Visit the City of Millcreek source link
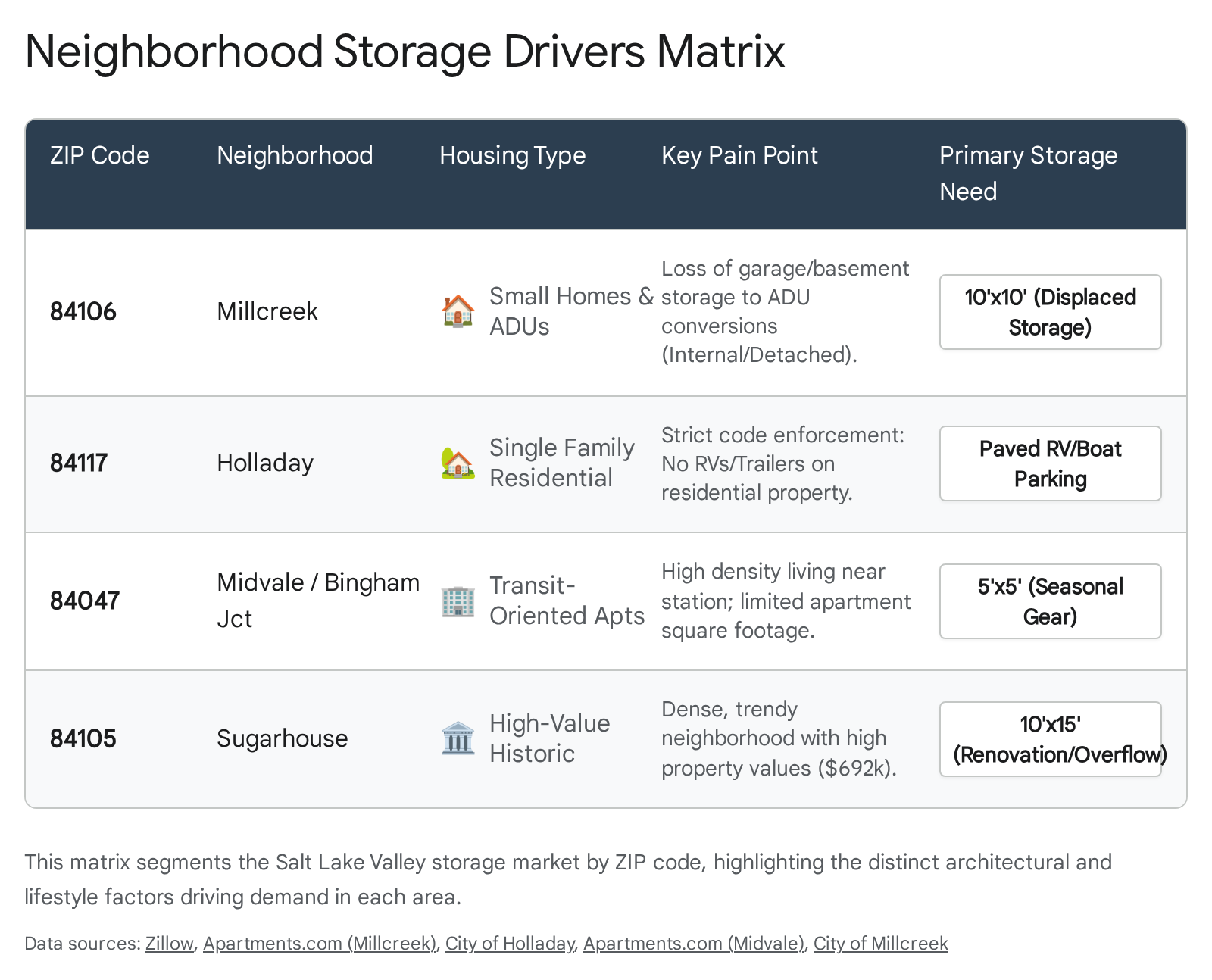This screenshot has height=980, width=1212. coord(880,944)
